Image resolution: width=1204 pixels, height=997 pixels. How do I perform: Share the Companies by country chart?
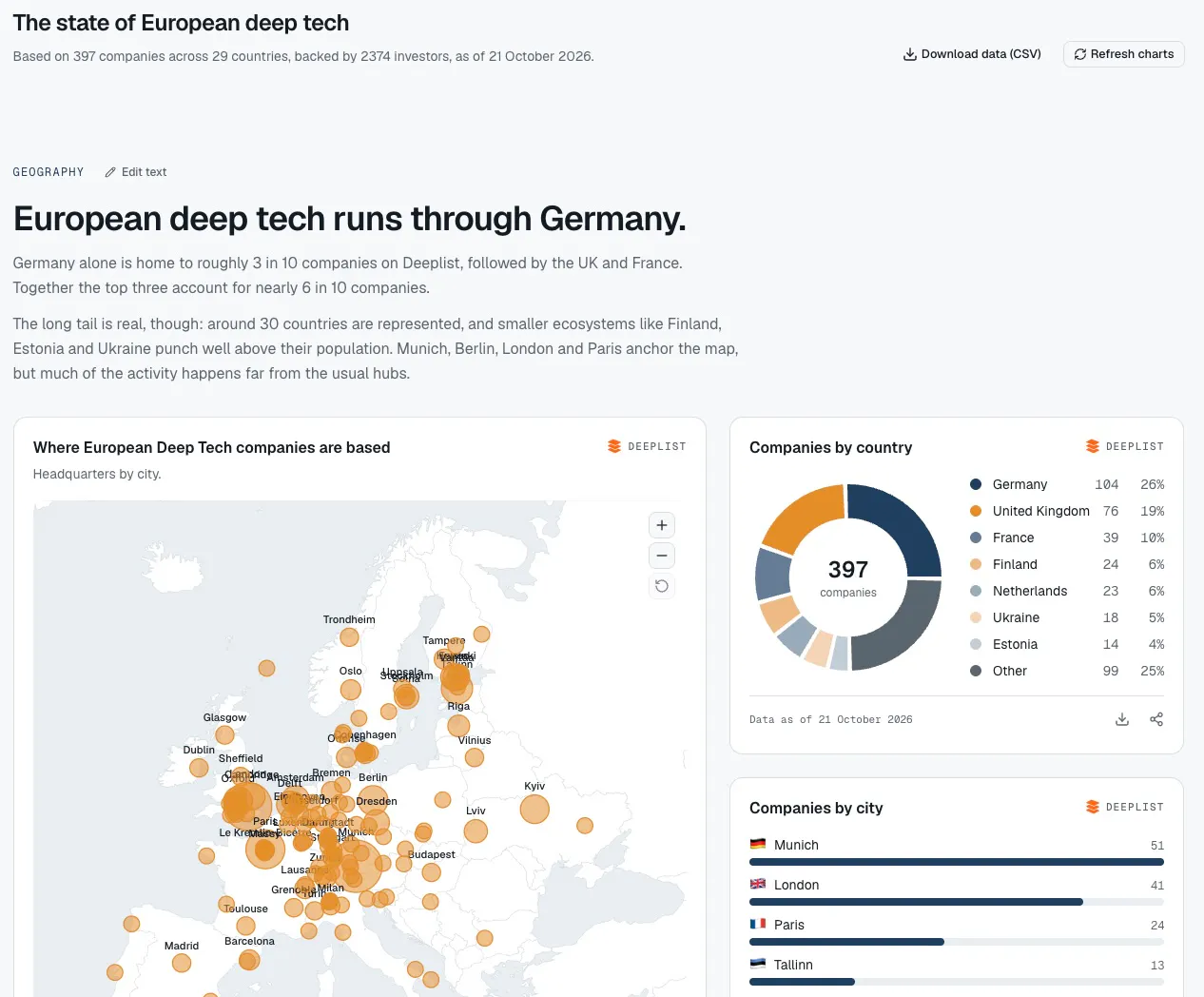click(1156, 719)
